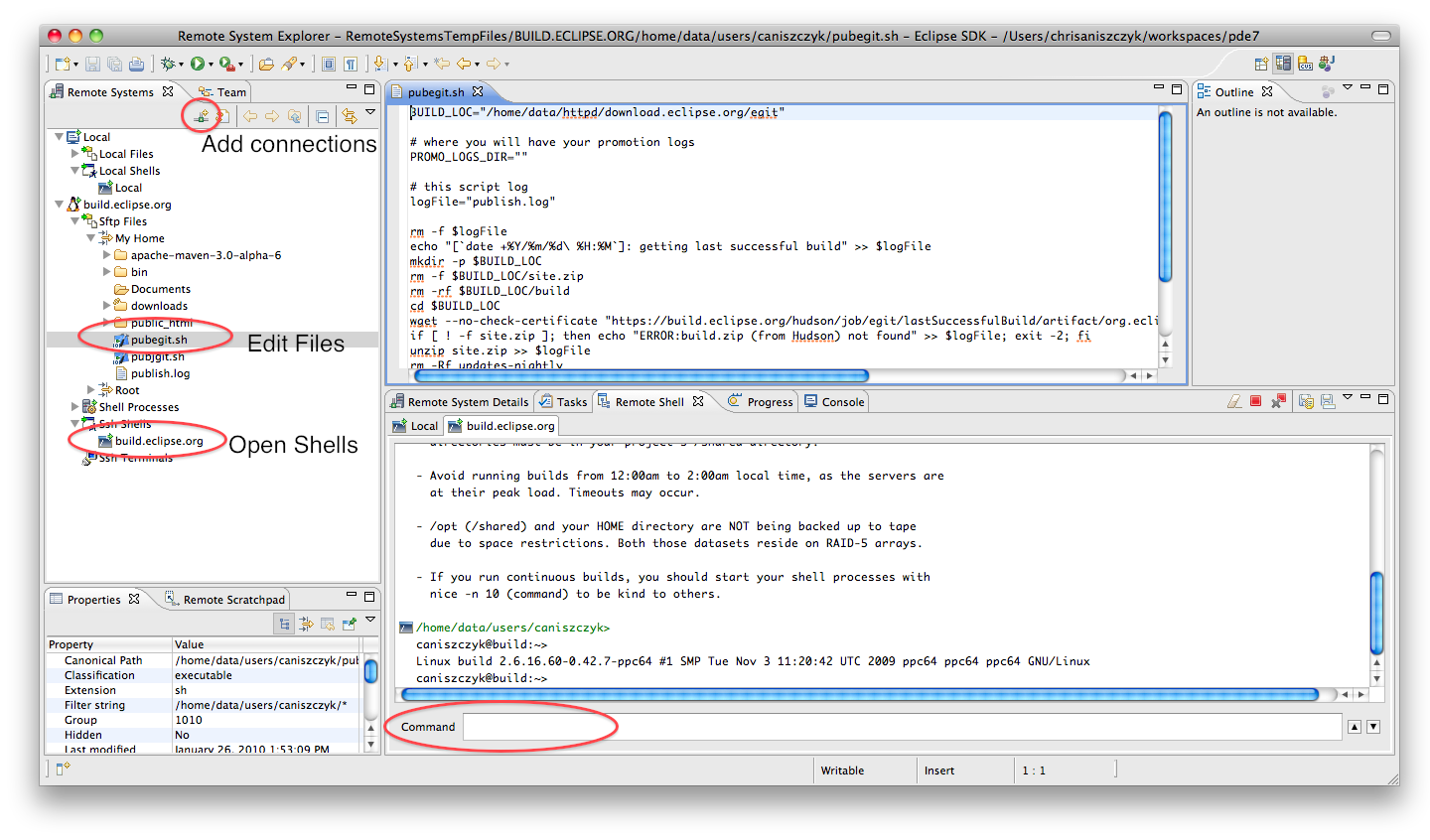Switch to Remote System Explorer perspective icon
Image resolution: width=1430 pixels, height=840 pixels.
(1283, 64)
